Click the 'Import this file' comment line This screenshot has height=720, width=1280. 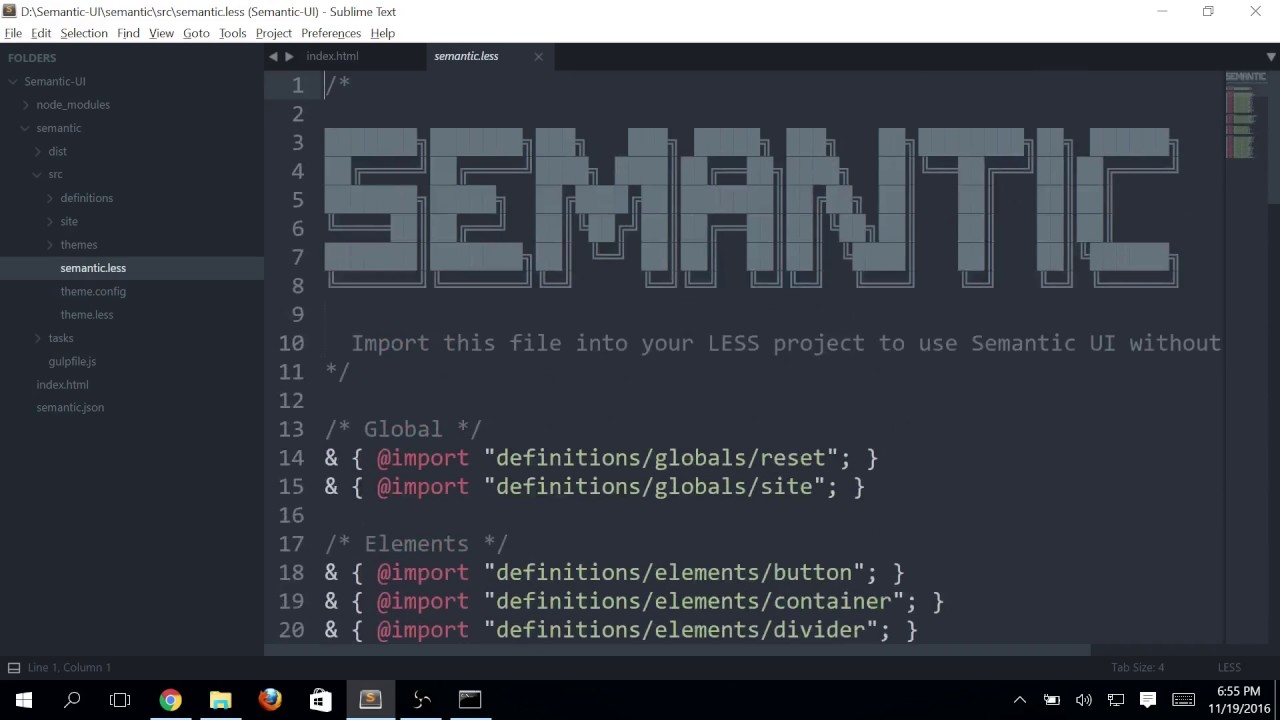click(785, 343)
